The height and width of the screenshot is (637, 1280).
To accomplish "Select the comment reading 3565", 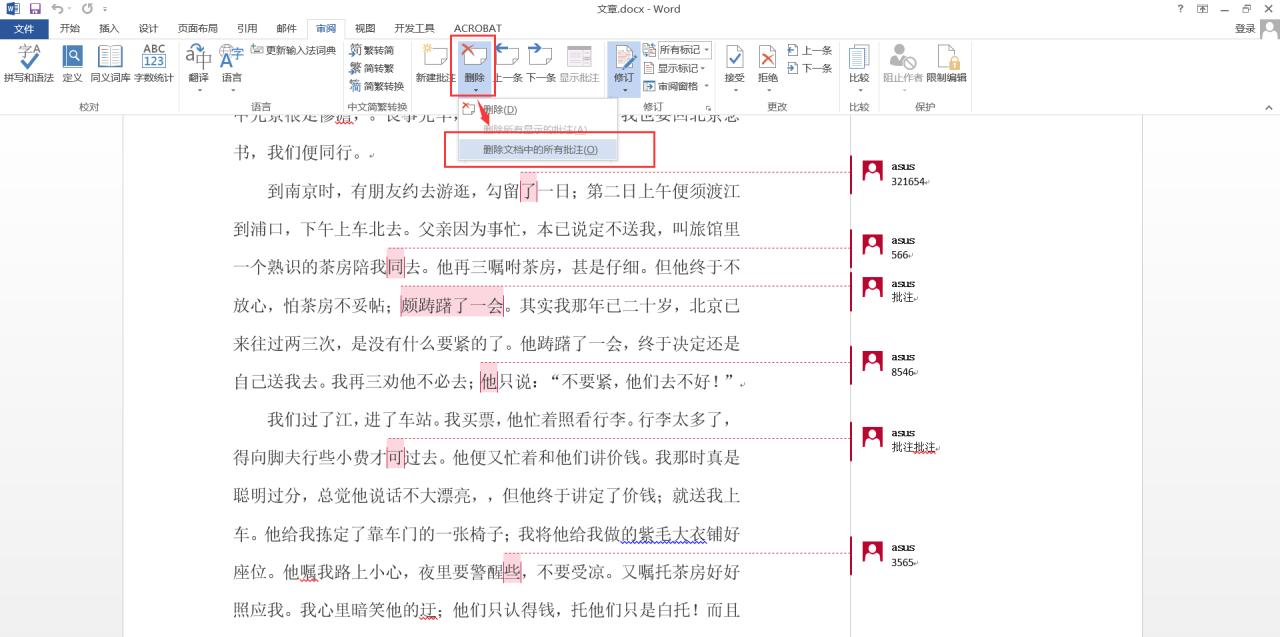I will 903,562.
